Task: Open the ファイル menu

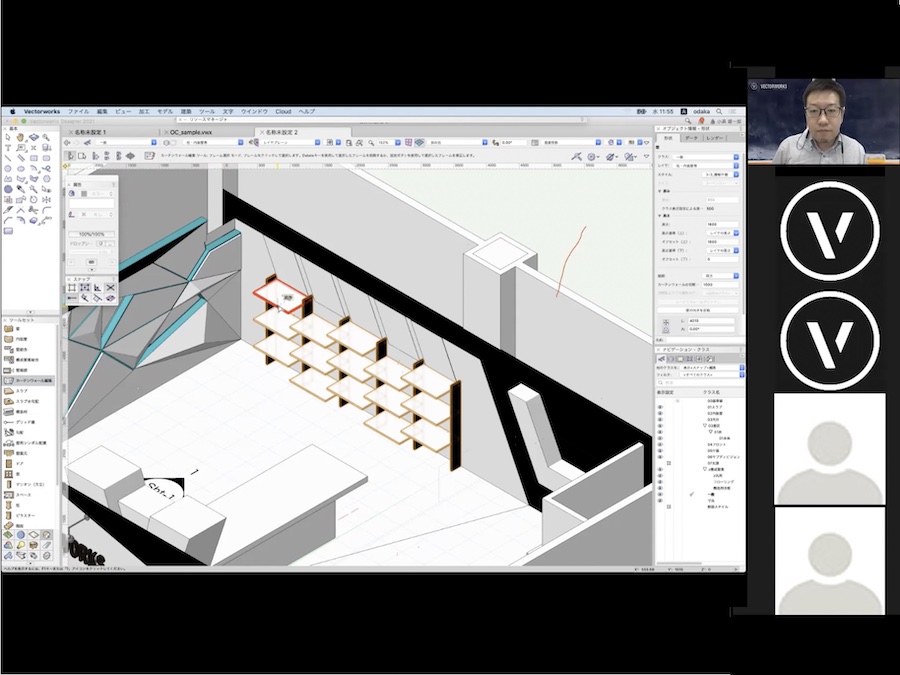Action: pos(78,111)
